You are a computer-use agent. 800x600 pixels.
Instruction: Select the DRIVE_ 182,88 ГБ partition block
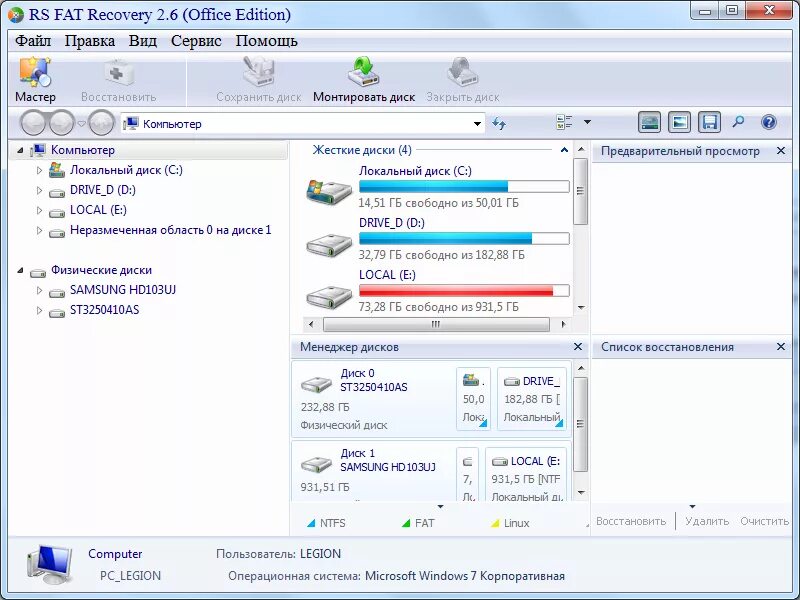pyautogui.click(x=532, y=399)
